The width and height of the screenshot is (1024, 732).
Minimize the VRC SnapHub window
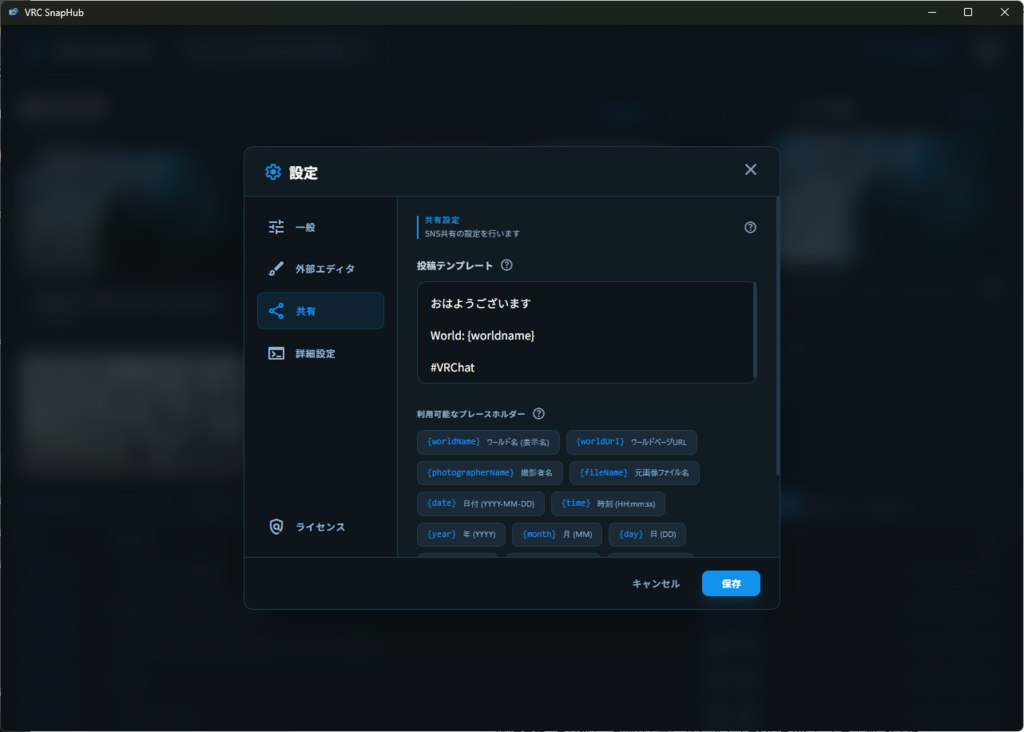click(932, 12)
